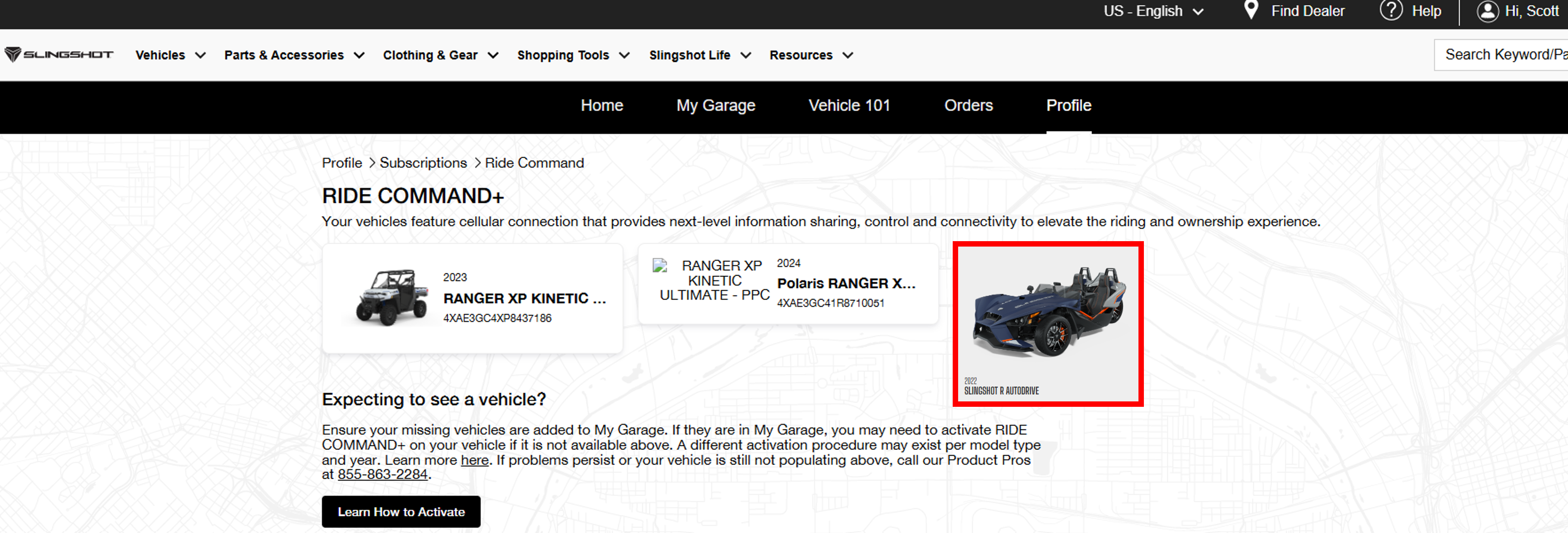Viewport: 1568px width, 533px height.
Task: Expand the Vehicles menu
Action: click(x=170, y=55)
